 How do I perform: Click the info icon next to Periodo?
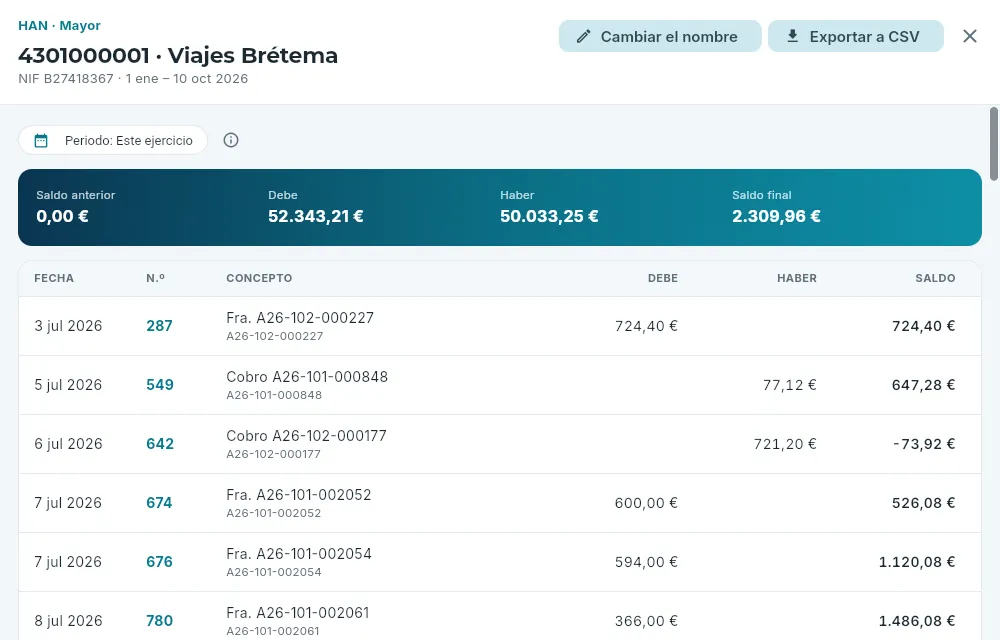231,140
